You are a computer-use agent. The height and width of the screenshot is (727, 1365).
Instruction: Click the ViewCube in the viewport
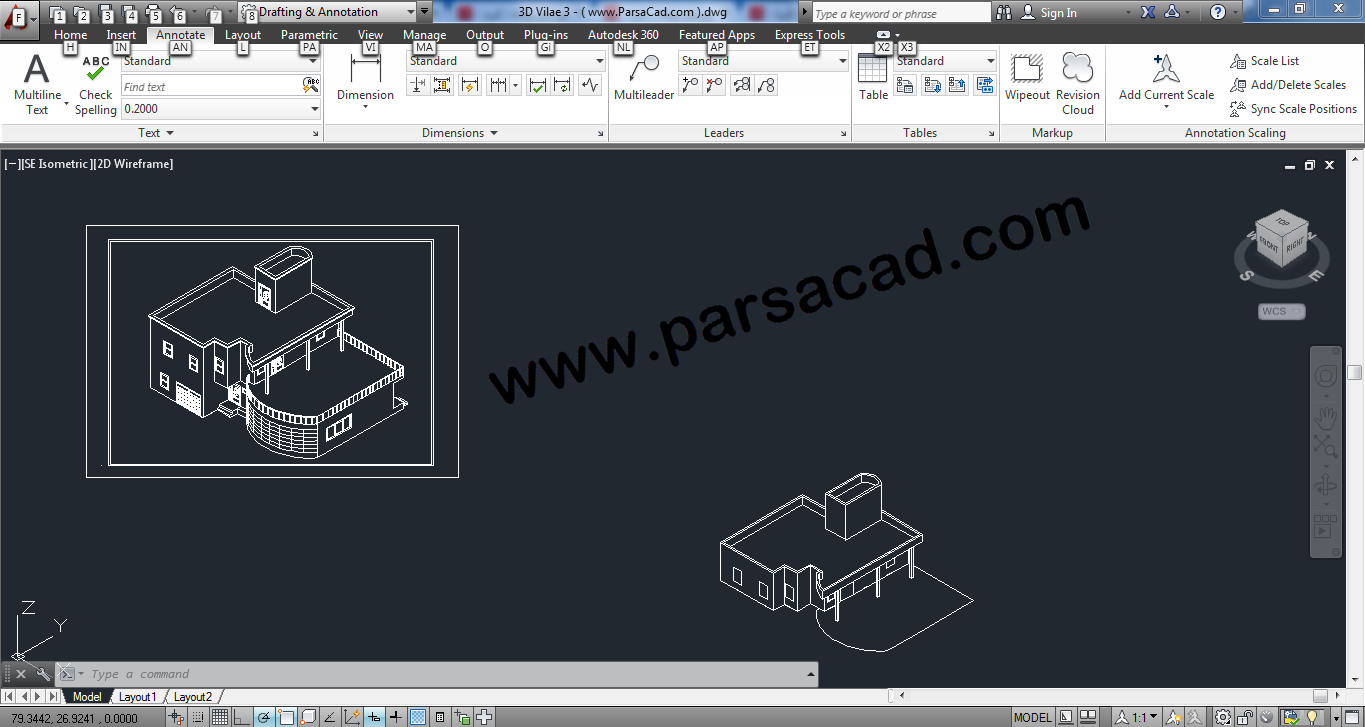pos(1281,240)
